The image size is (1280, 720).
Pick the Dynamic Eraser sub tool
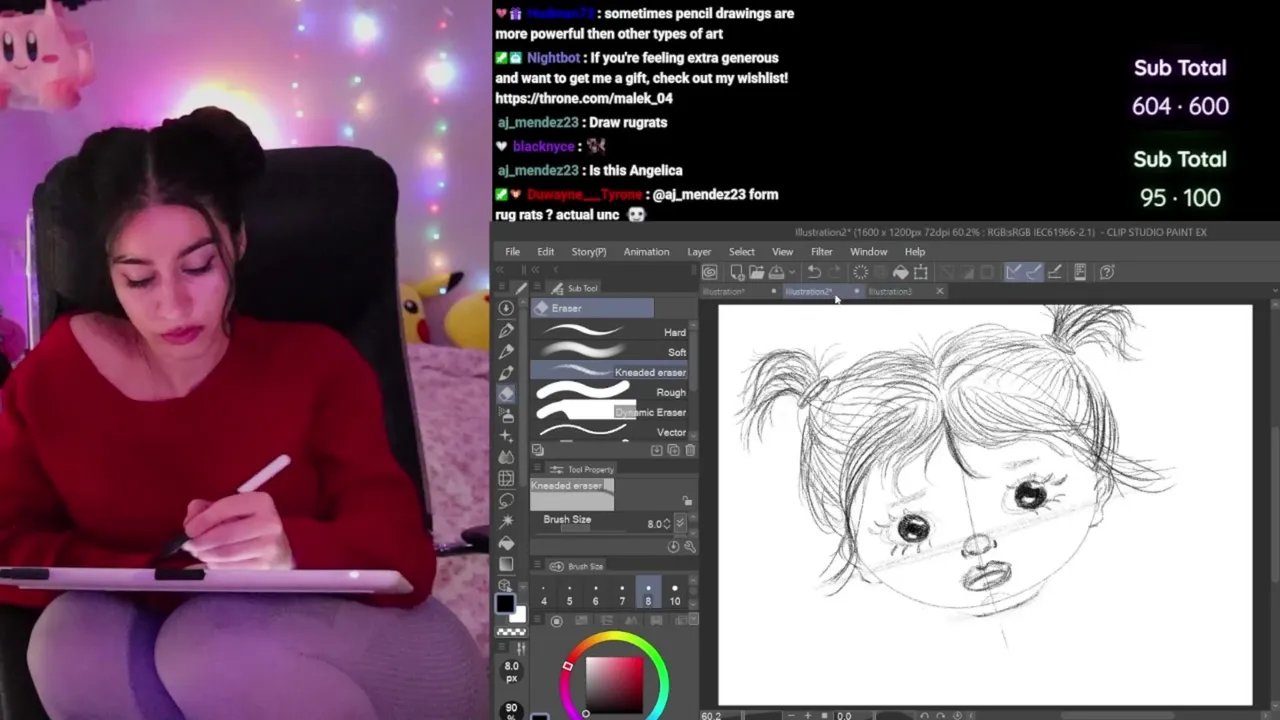(611, 412)
